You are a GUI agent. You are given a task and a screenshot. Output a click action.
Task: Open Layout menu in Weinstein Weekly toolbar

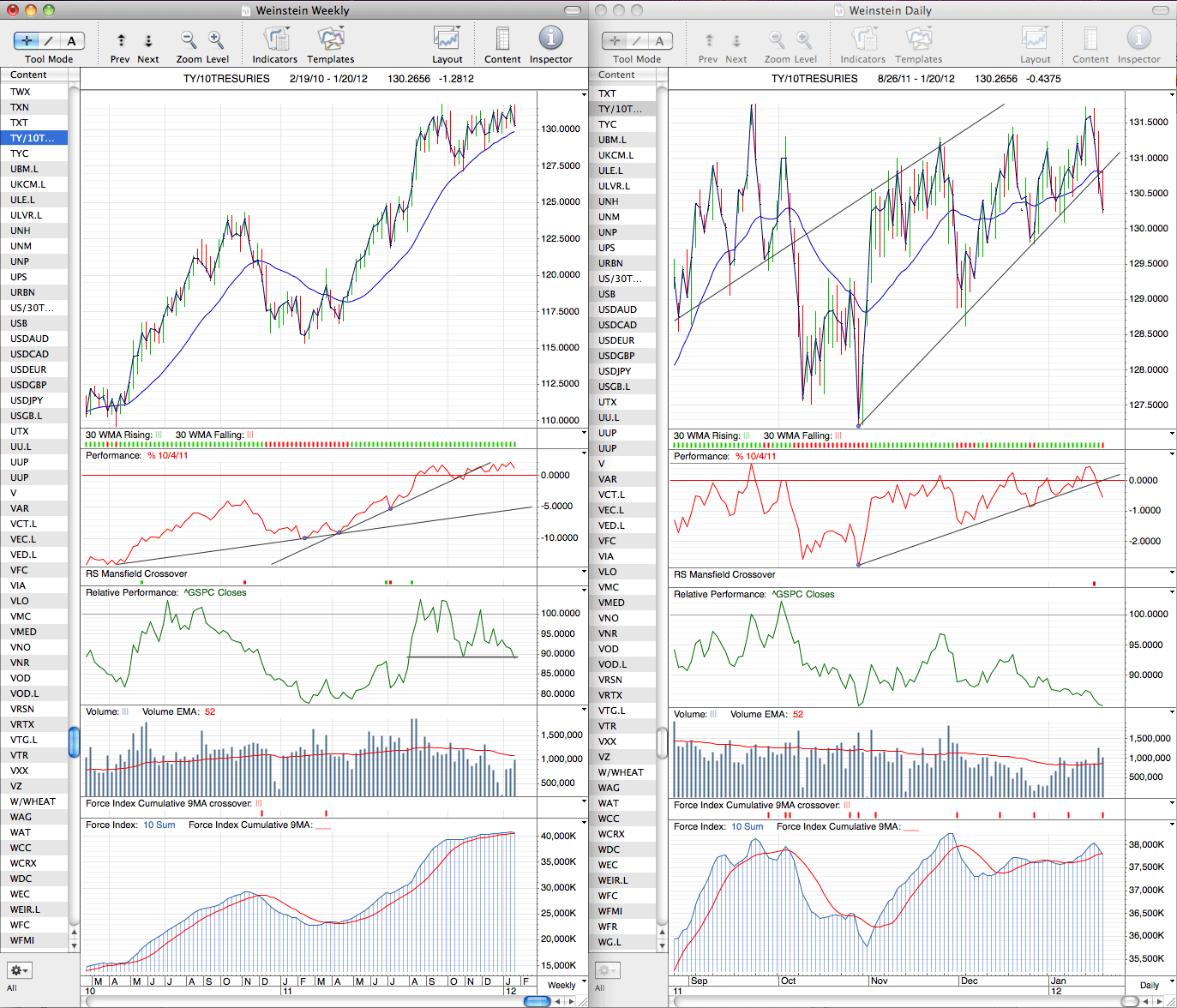click(447, 39)
